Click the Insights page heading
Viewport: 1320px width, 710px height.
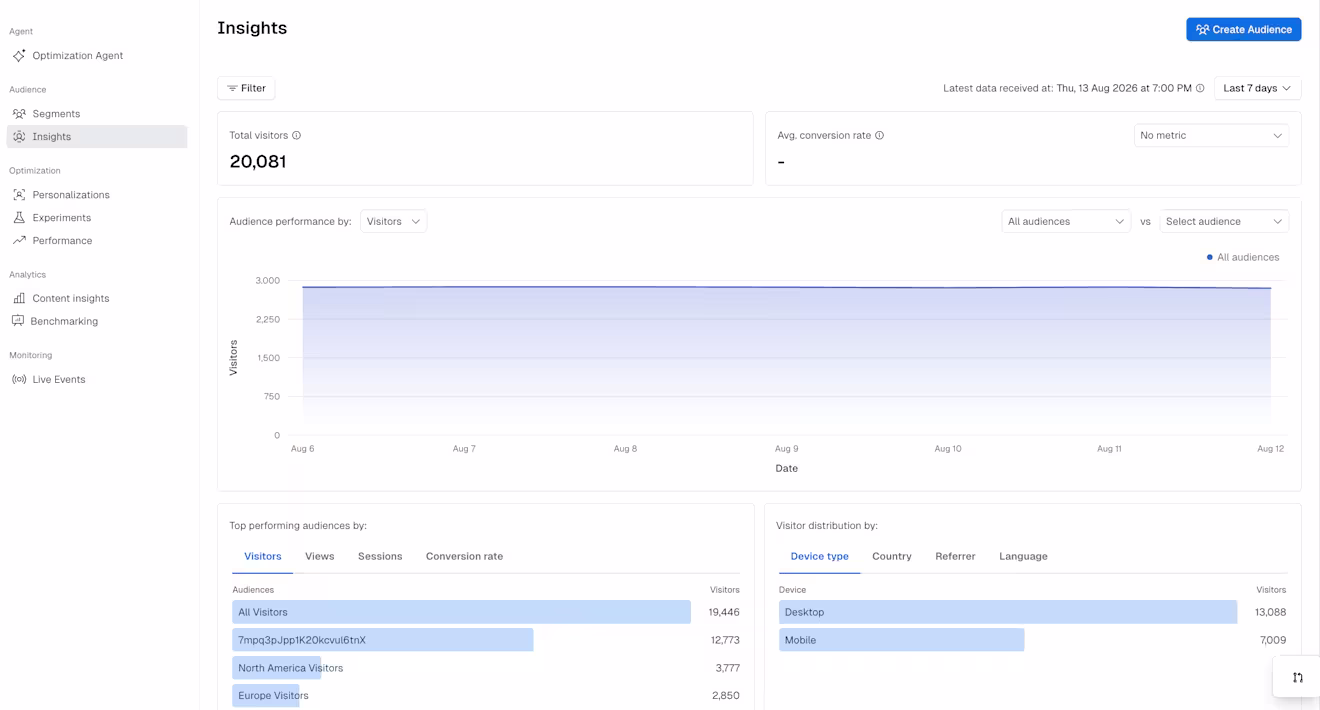[252, 28]
